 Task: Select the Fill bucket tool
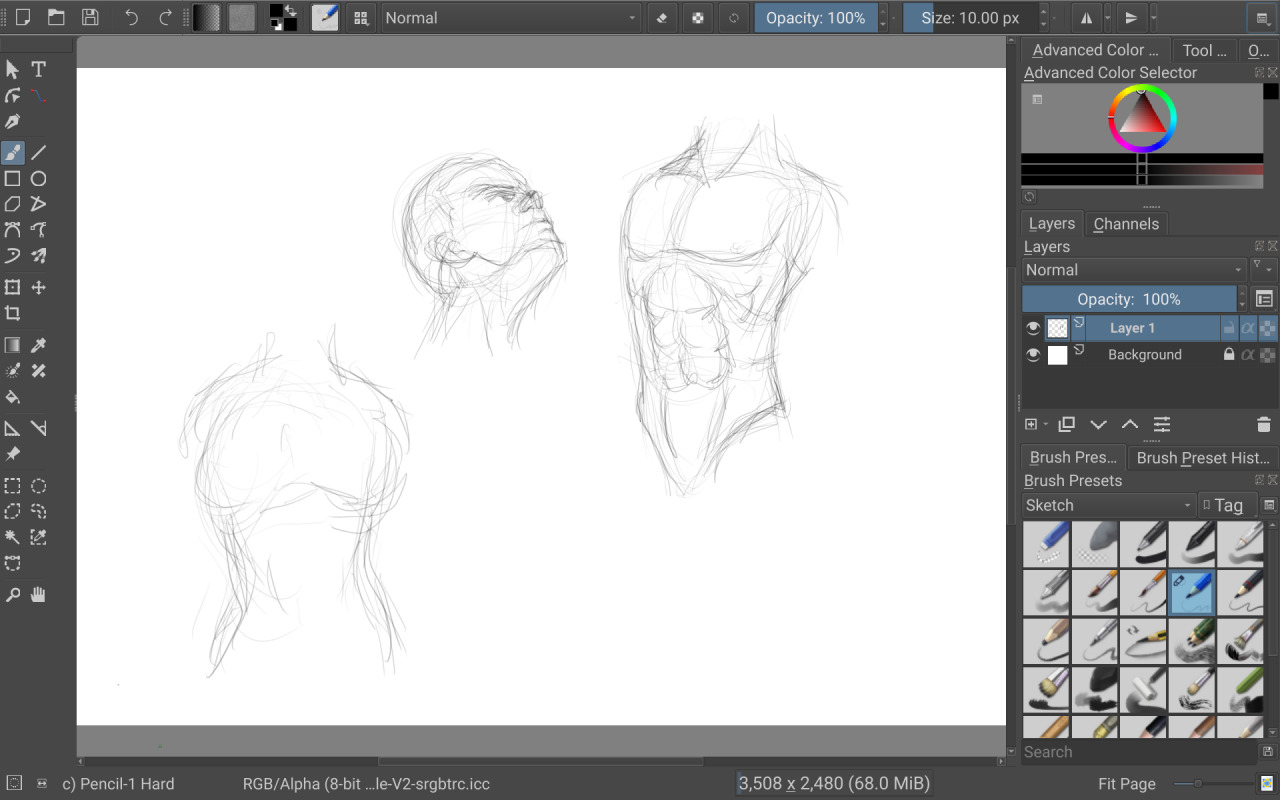pos(12,397)
